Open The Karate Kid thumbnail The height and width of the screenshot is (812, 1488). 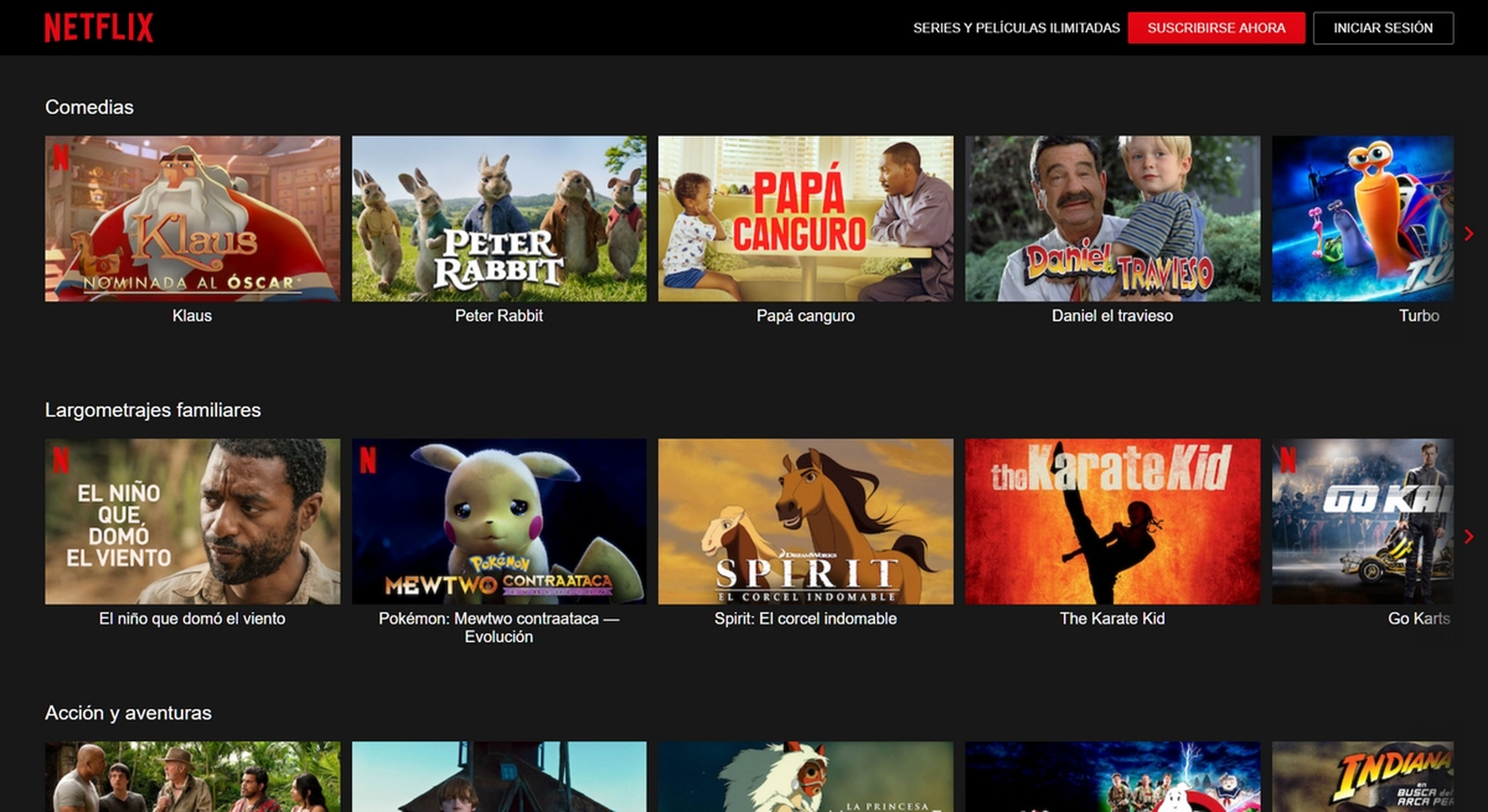1113,521
